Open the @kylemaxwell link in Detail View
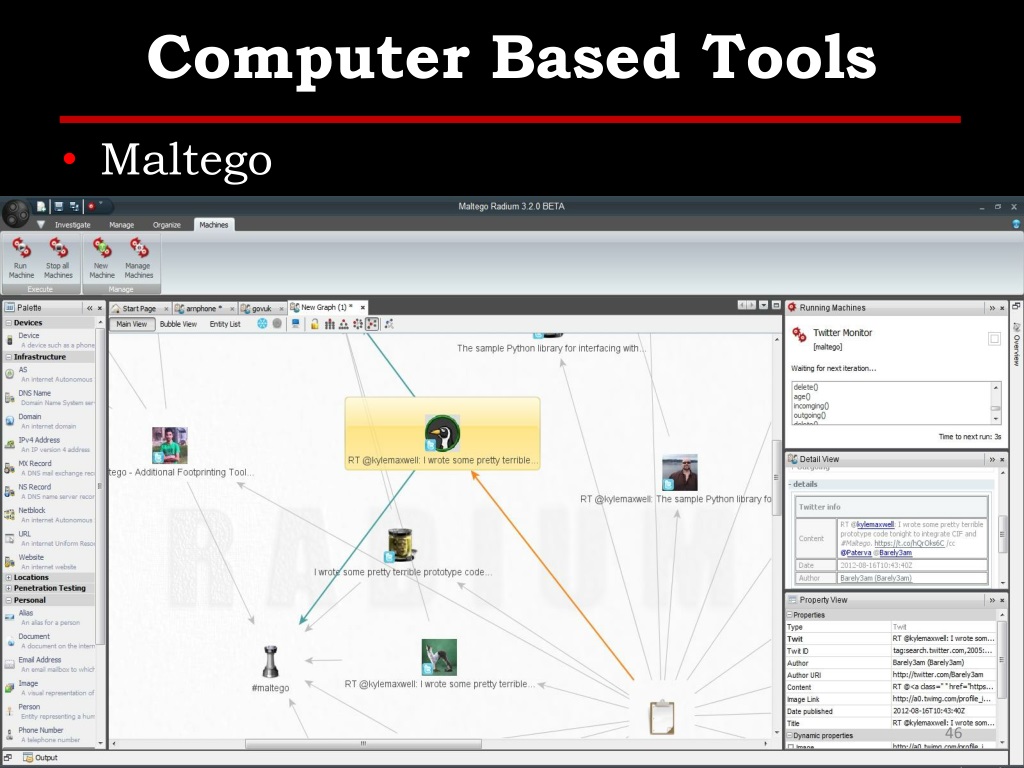Viewport: 1024px width, 768px height. pos(875,524)
